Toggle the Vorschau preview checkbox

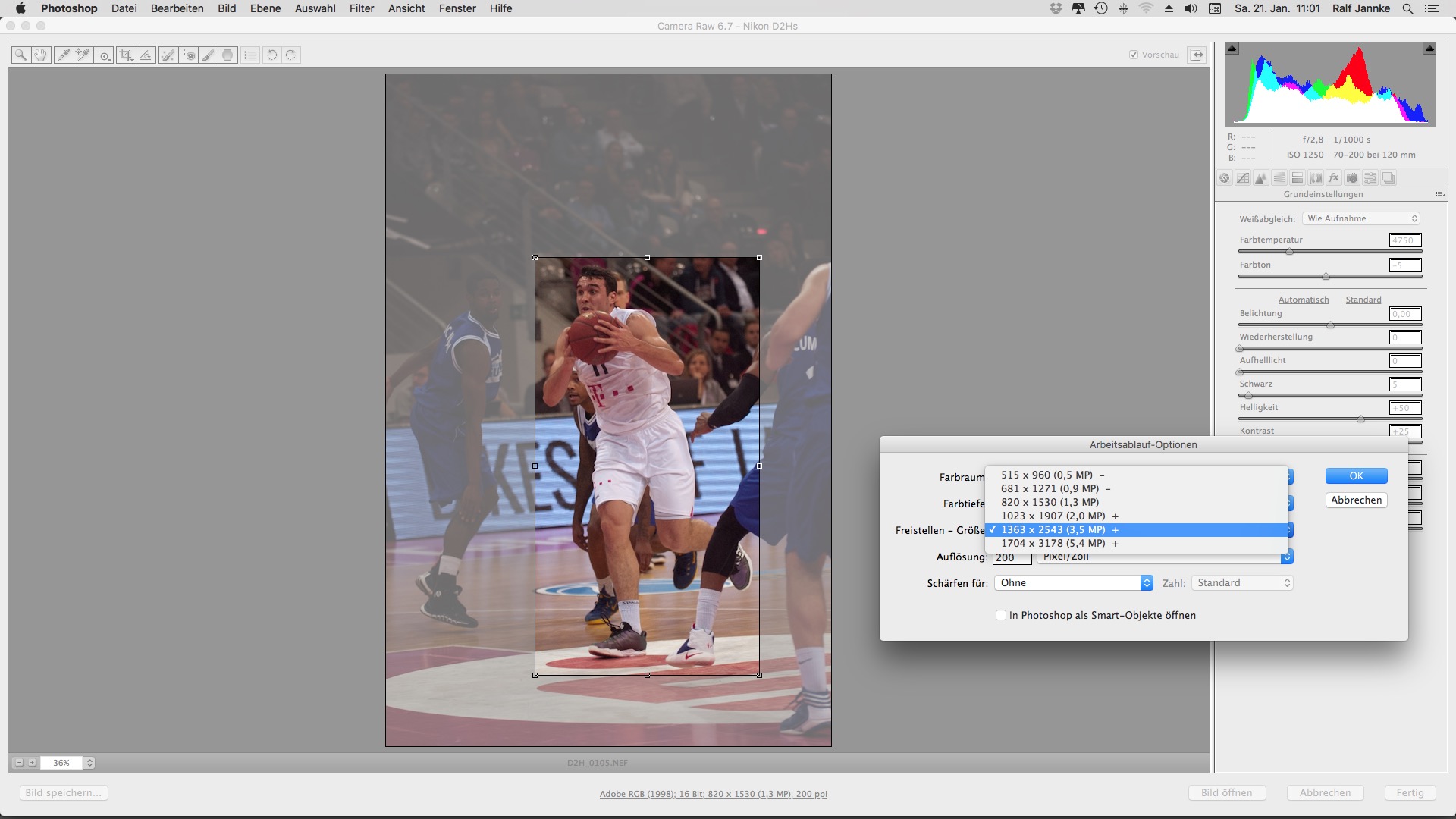(1134, 55)
